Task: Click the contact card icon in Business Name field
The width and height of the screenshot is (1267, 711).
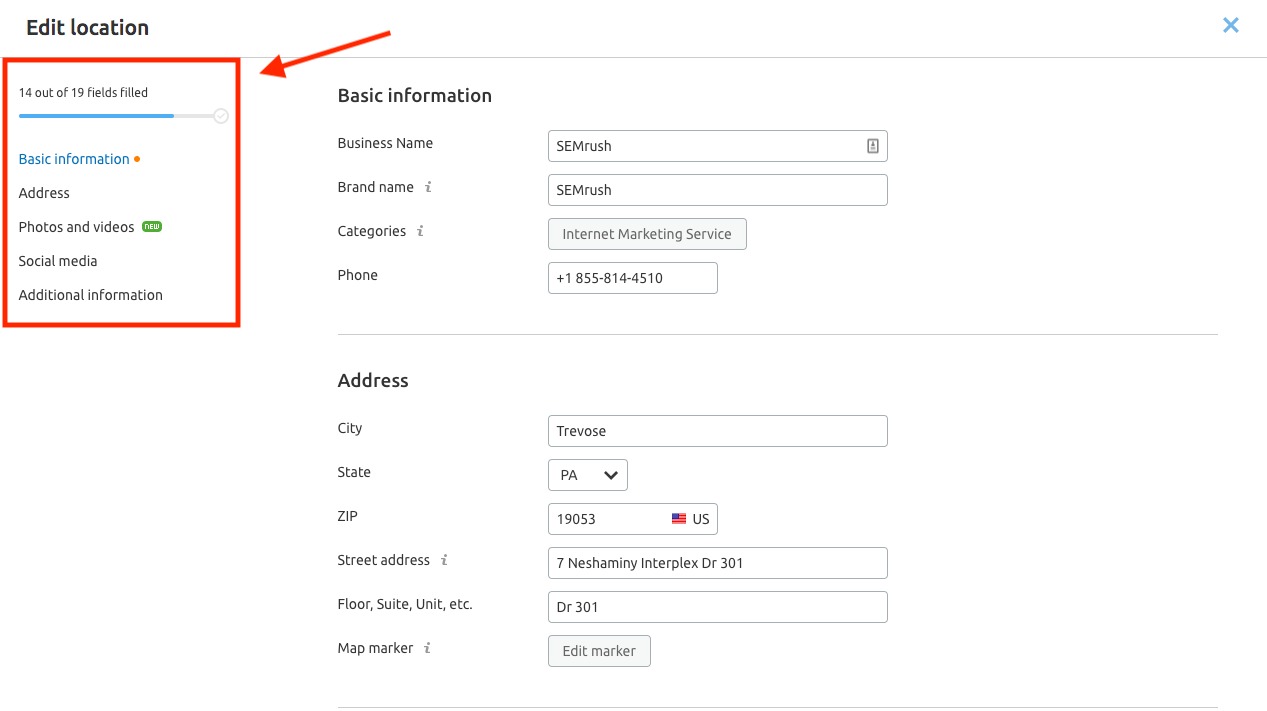Action: pos(872,146)
